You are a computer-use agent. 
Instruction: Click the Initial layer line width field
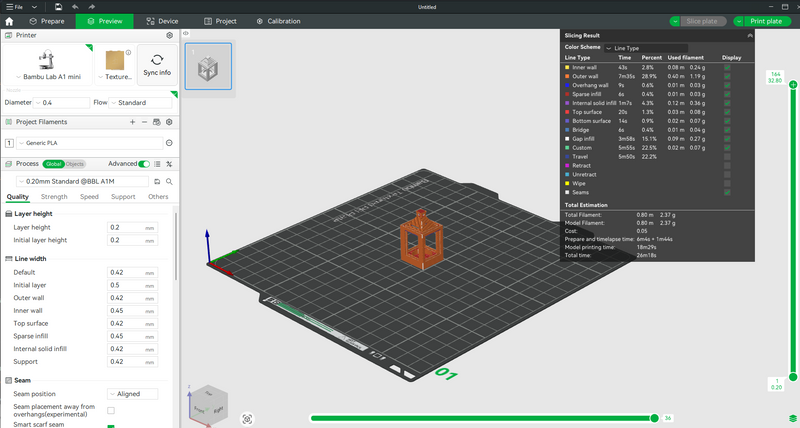132,285
